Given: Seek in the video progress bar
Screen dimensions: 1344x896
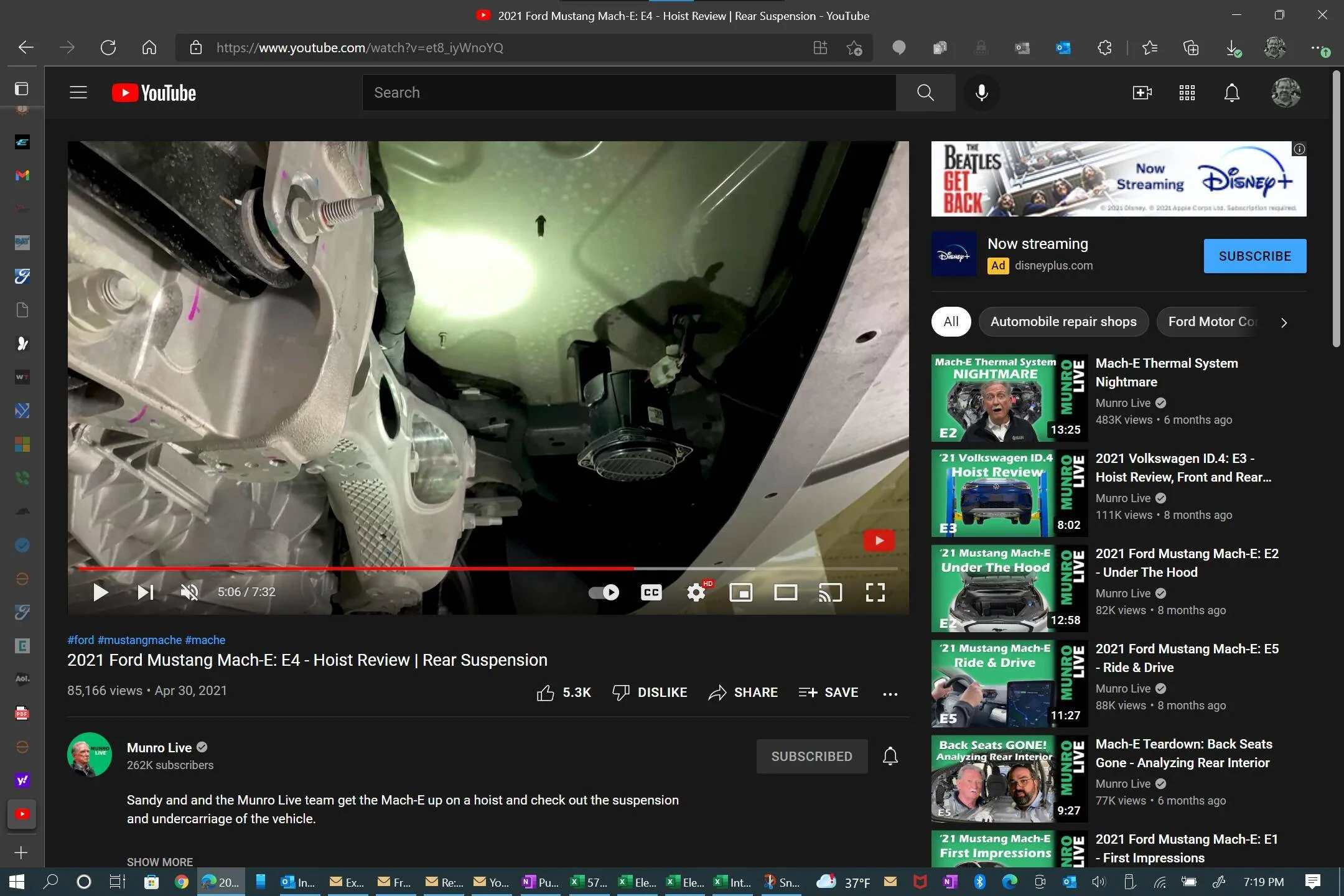Looking at the screenshot, I should point(488,569).
